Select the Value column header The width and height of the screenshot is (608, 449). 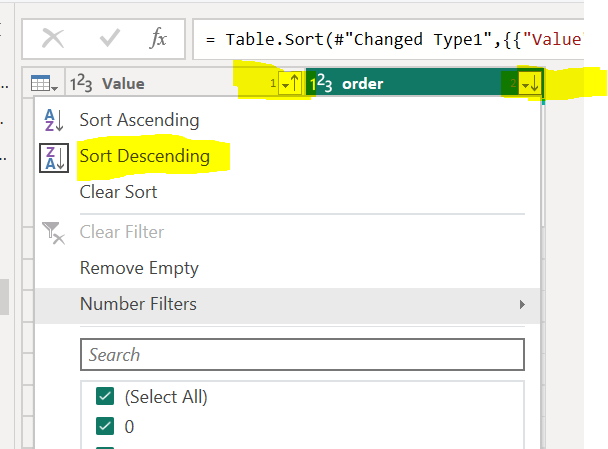123,84
